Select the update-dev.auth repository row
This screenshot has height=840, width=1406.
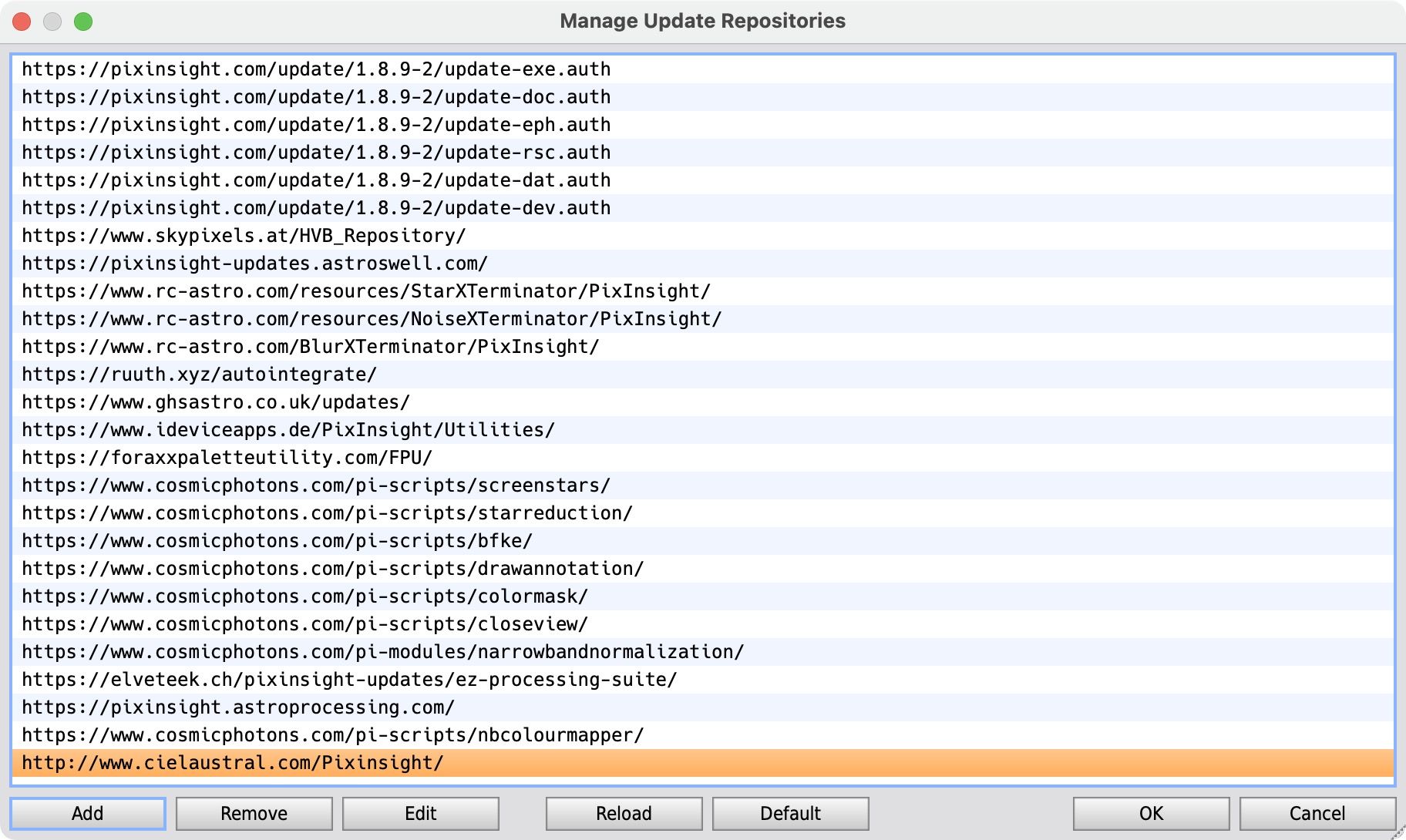point(703,208)
